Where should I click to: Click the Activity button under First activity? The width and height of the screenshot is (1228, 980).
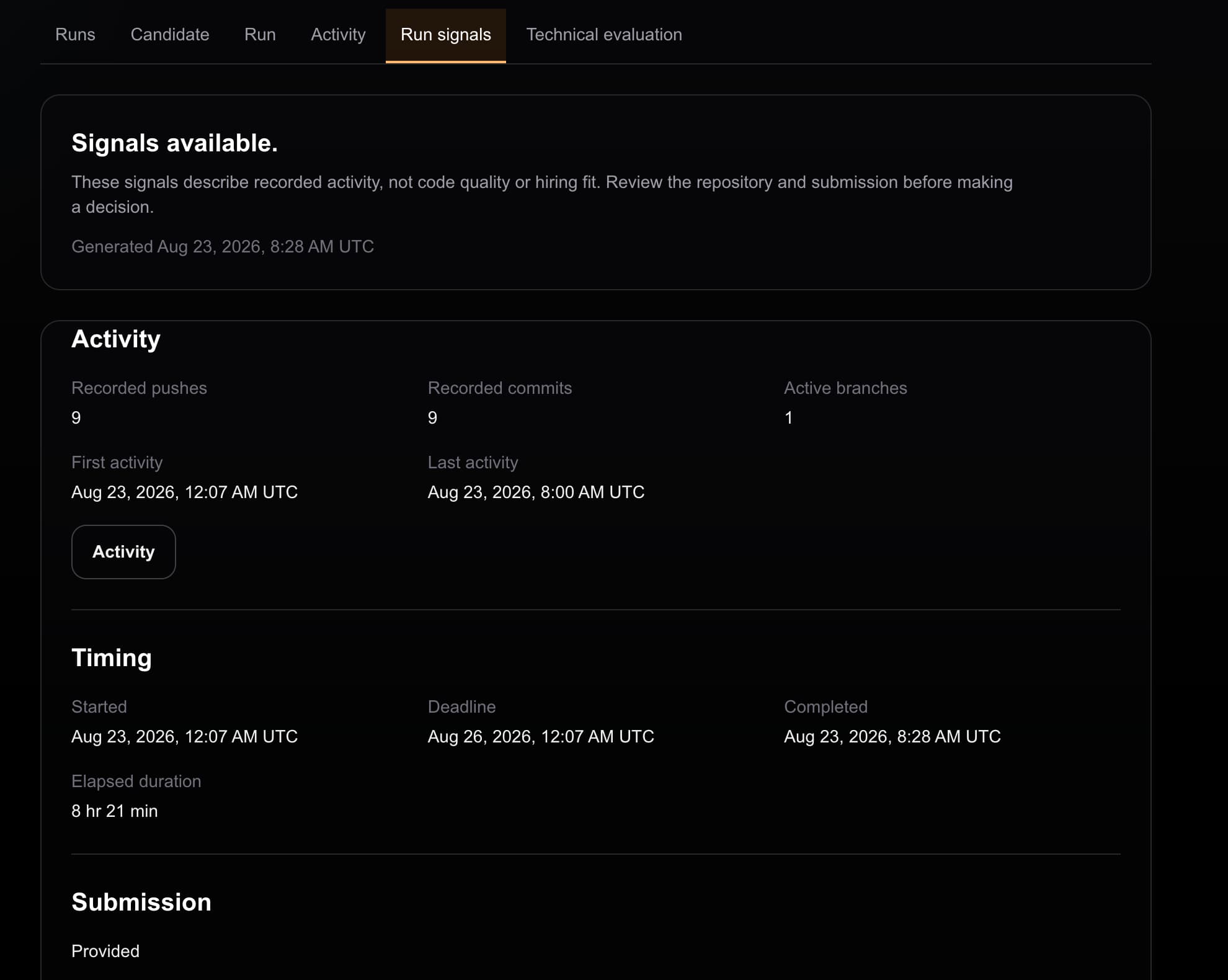click(123, 551)
